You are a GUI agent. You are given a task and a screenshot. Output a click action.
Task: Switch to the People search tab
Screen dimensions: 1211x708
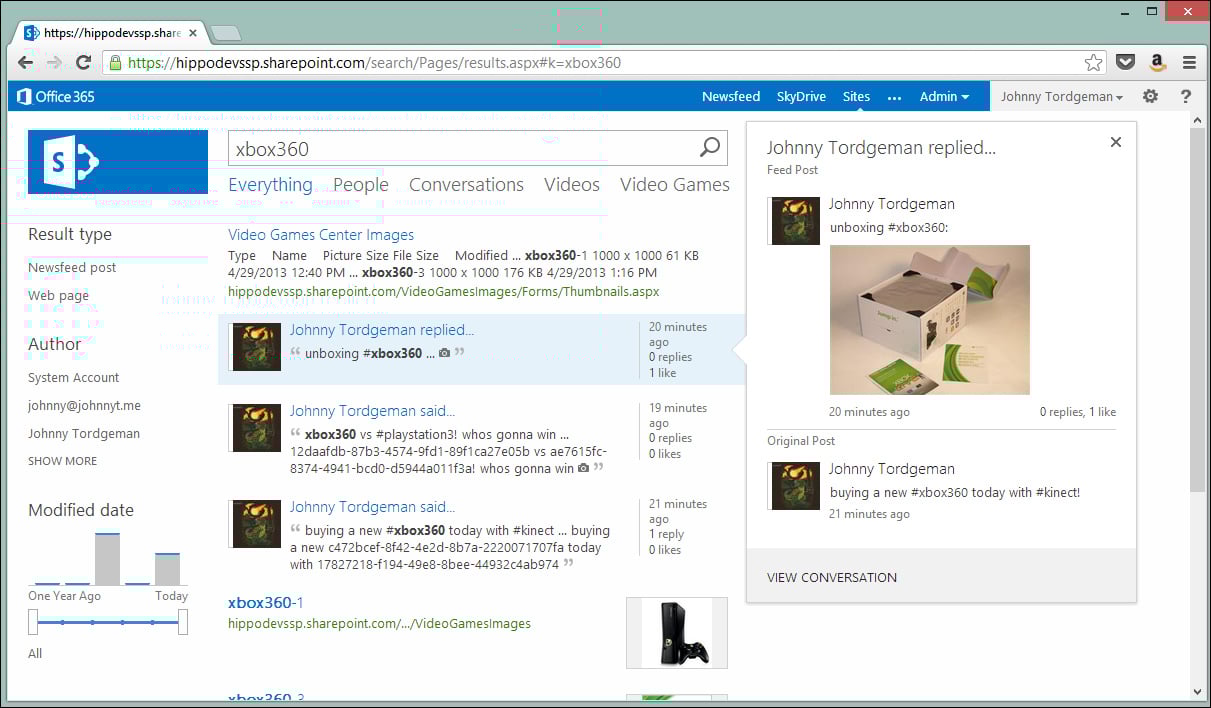click(x=361, y=185)
